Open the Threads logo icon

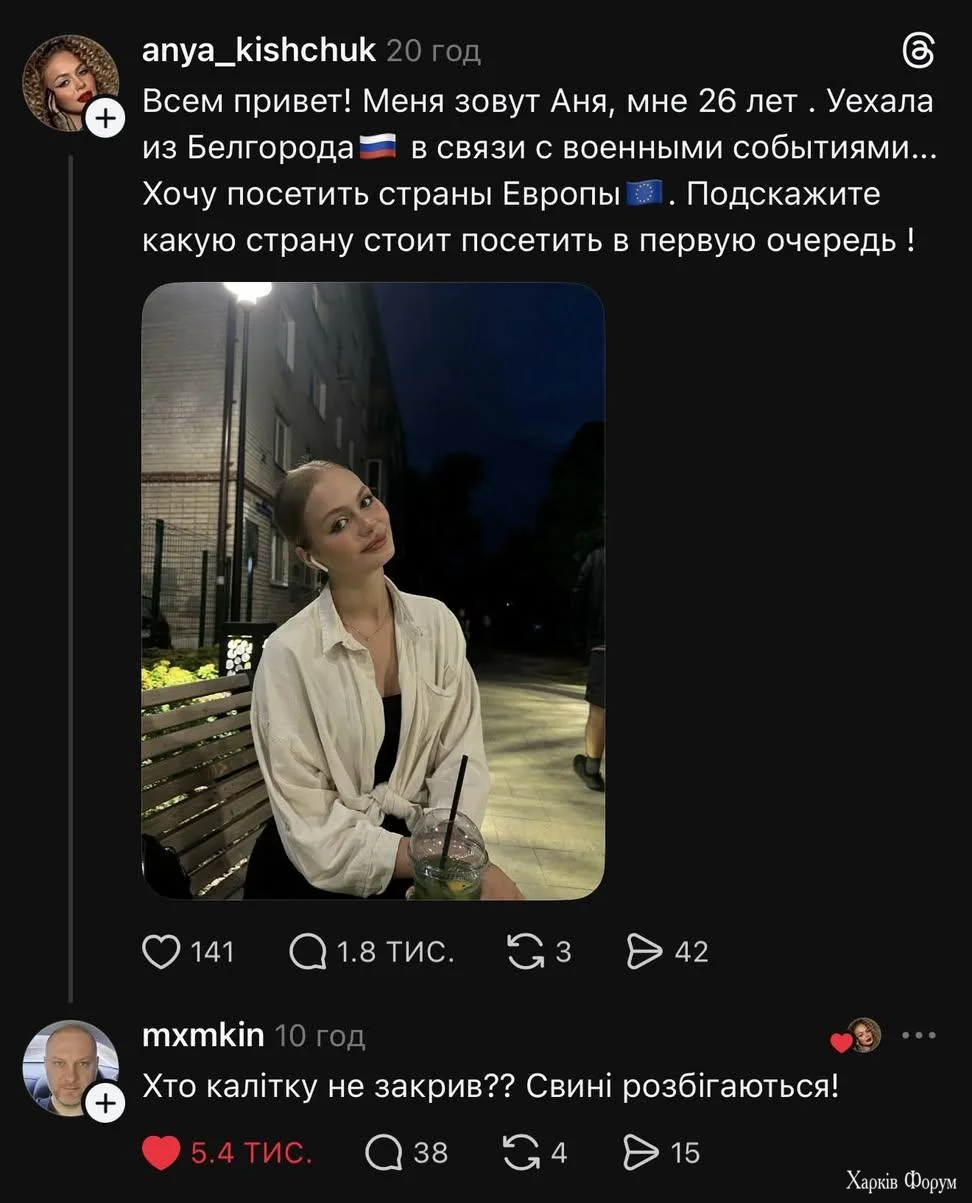point(917,51)
